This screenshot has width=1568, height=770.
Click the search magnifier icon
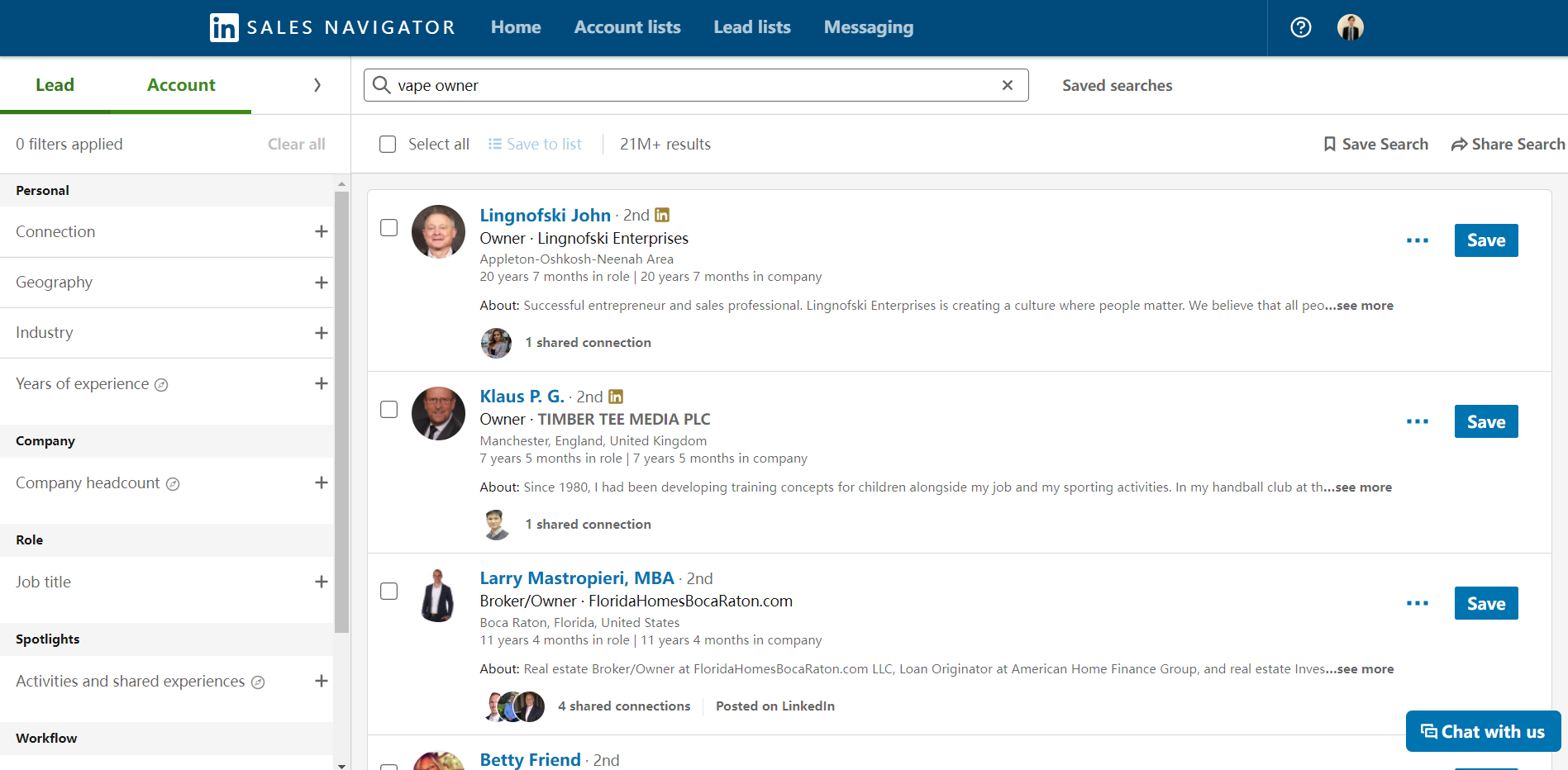[x=381, y=85]
